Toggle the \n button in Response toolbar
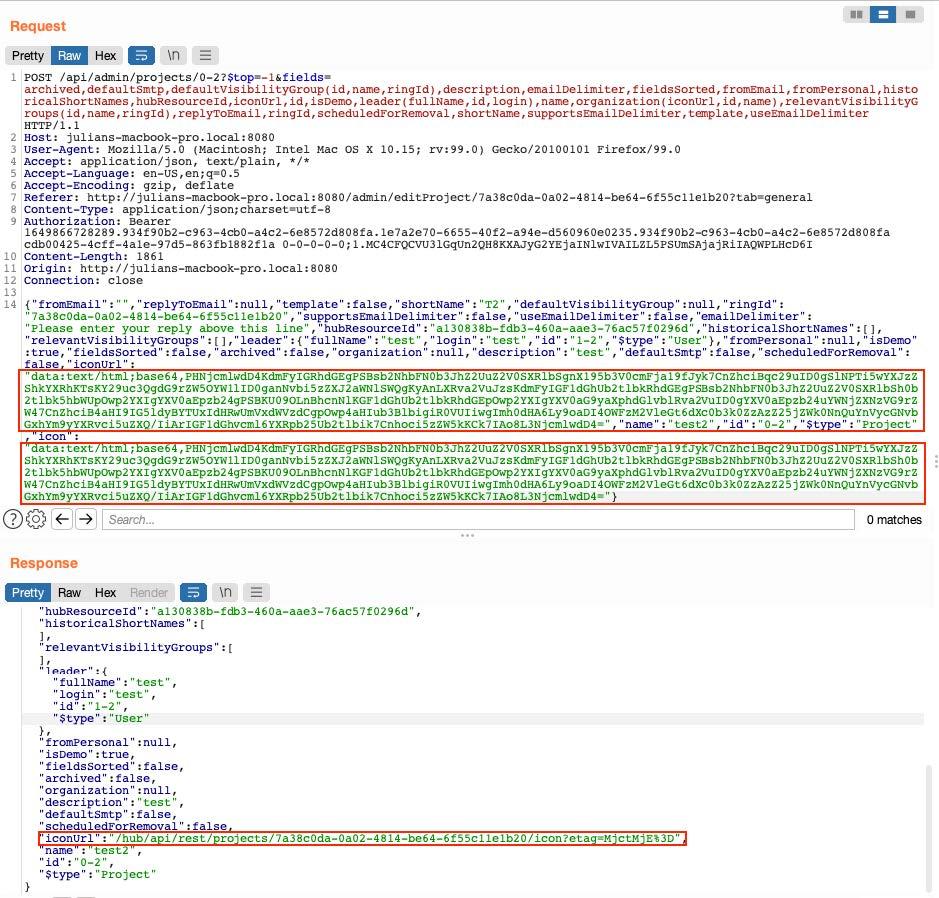939x898 pixels. click(x=226, y=592)
